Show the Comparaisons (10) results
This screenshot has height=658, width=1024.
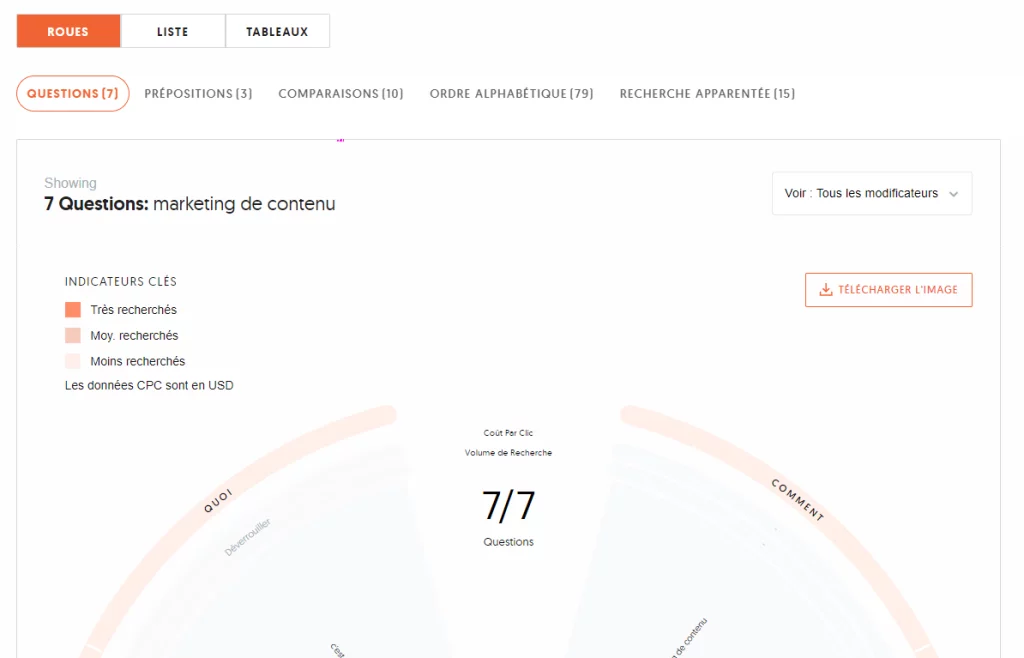click(341, 93)
